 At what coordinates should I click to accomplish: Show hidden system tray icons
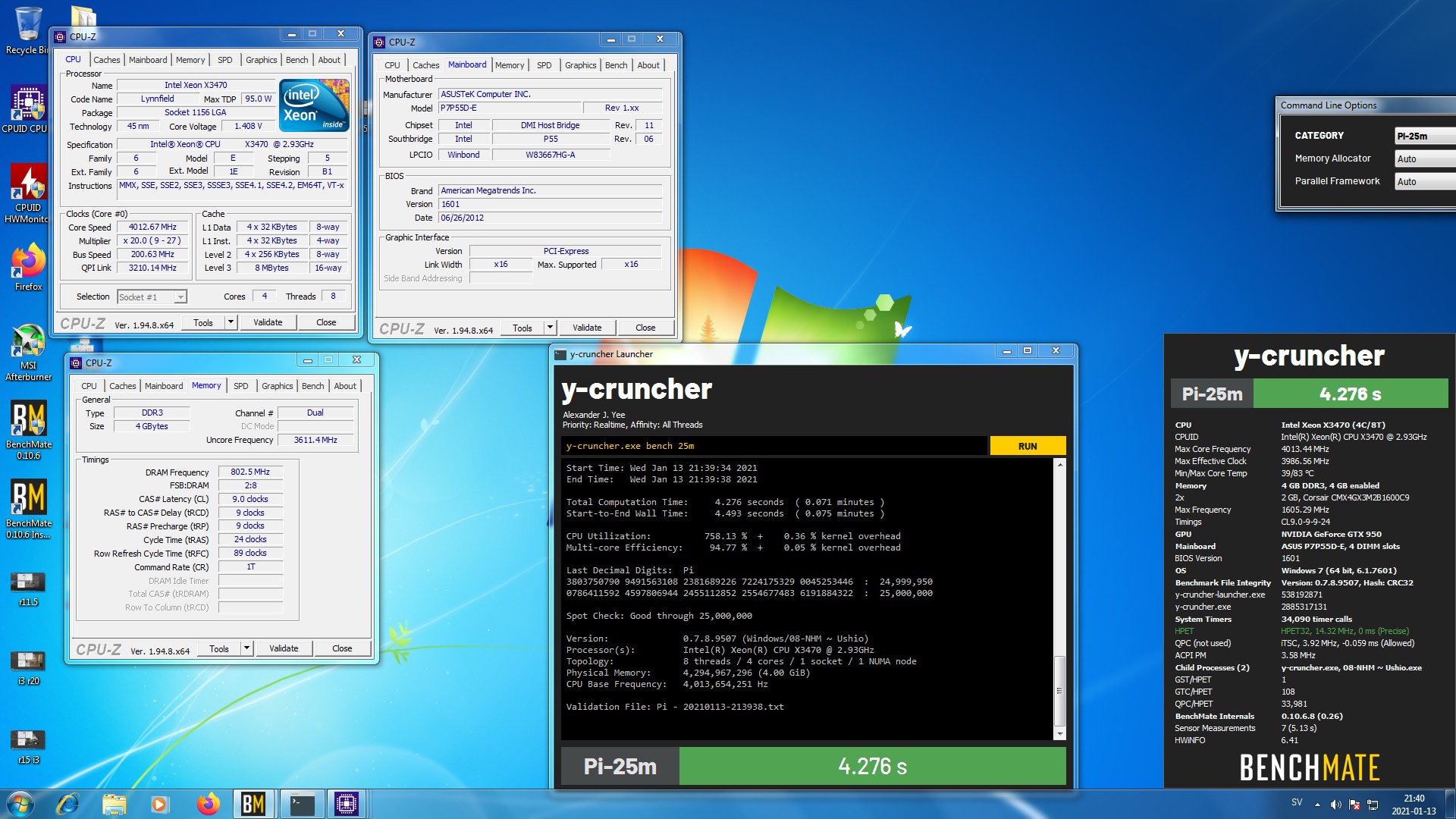click(x=1317, y=805)
